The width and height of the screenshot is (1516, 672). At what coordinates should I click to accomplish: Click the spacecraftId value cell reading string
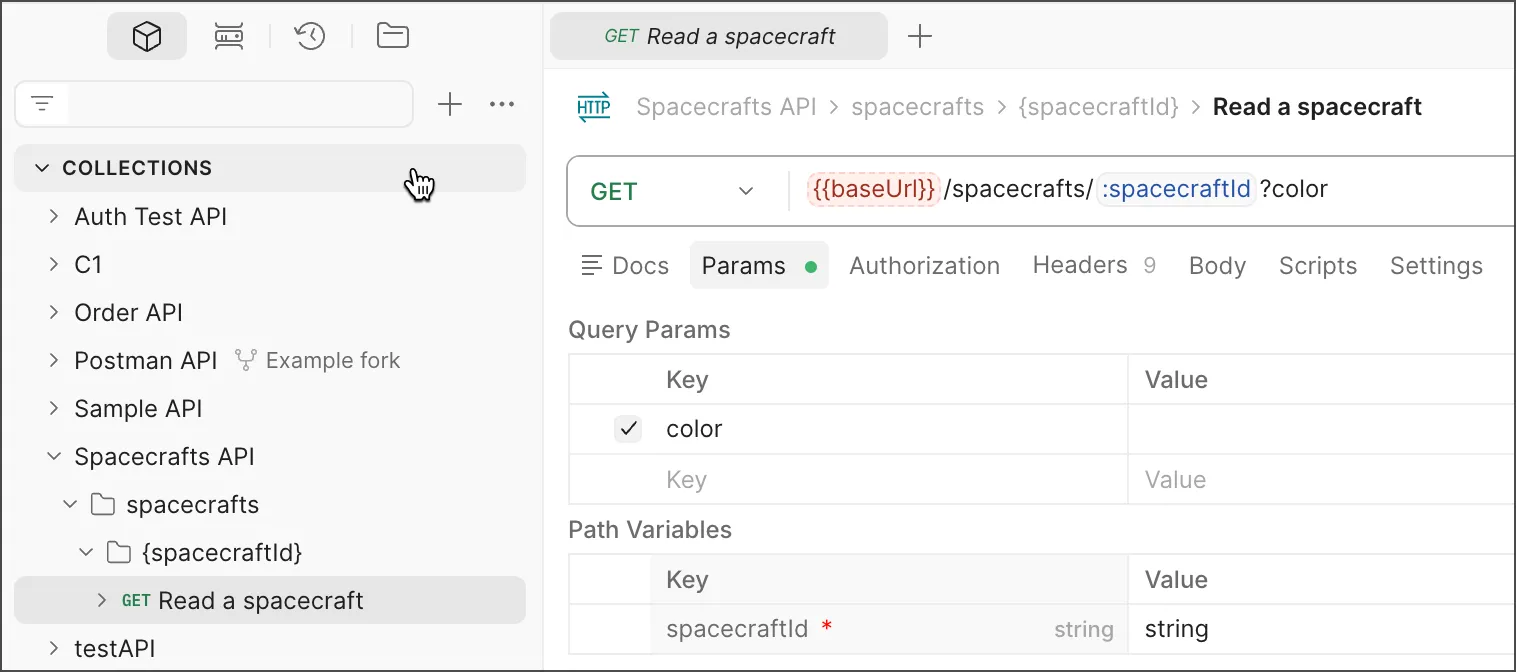[1321, 629]
